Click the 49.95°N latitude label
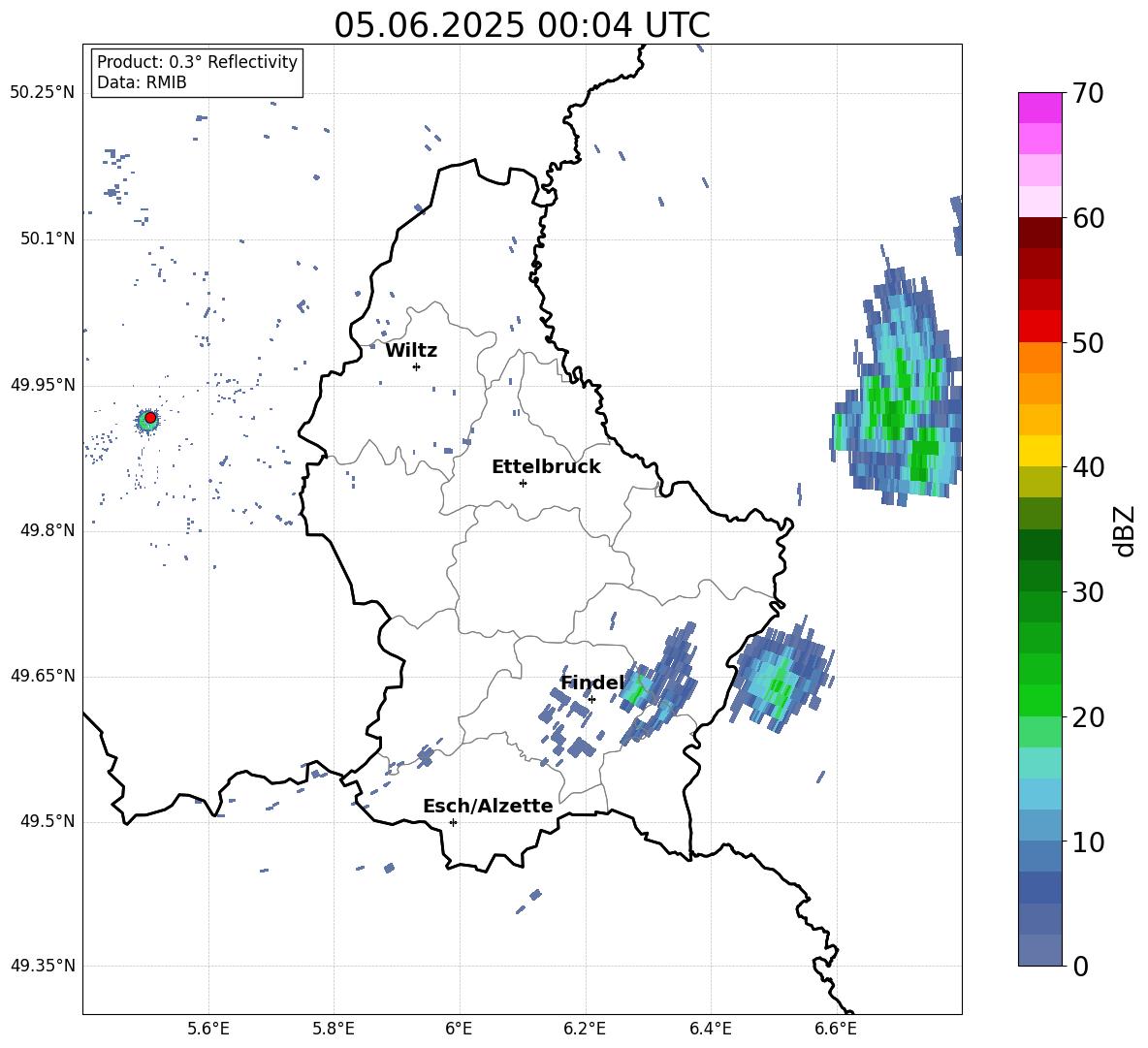Screen dimensions: 1148x1048 [43, 385]
